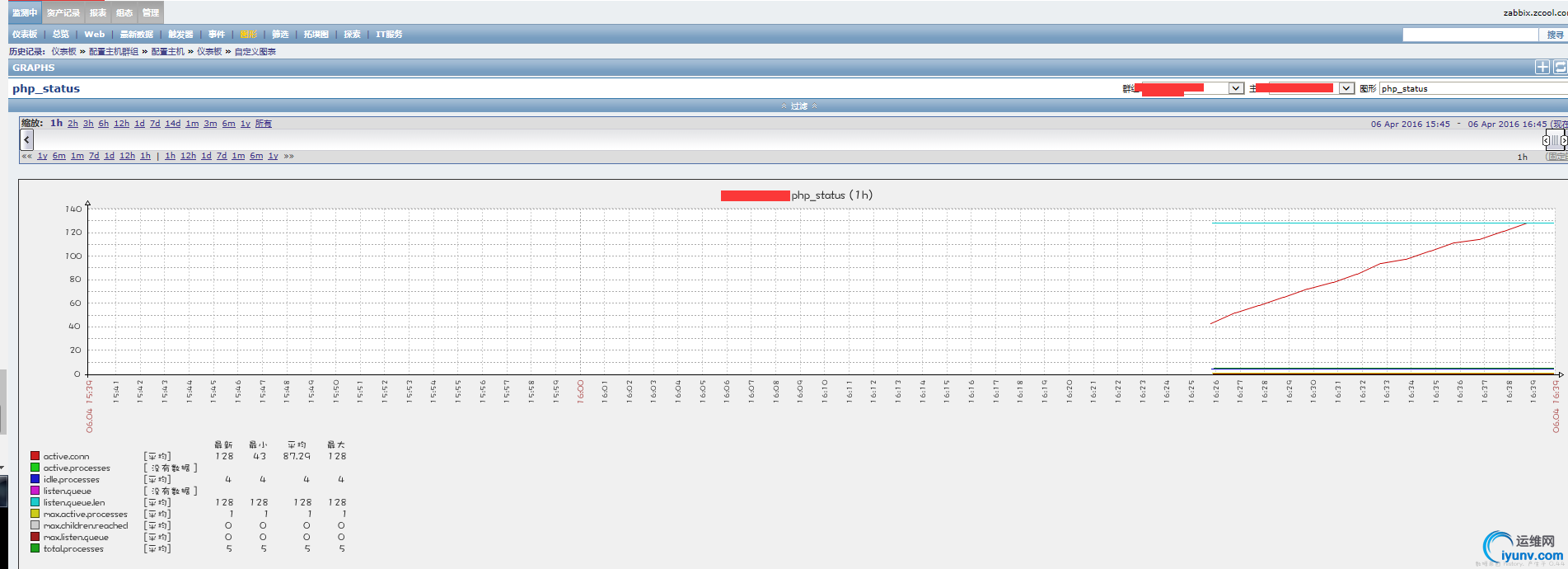Click the idle.processes blue swatch
Viewport: 1568px width, 569px height.
[35, 478]
